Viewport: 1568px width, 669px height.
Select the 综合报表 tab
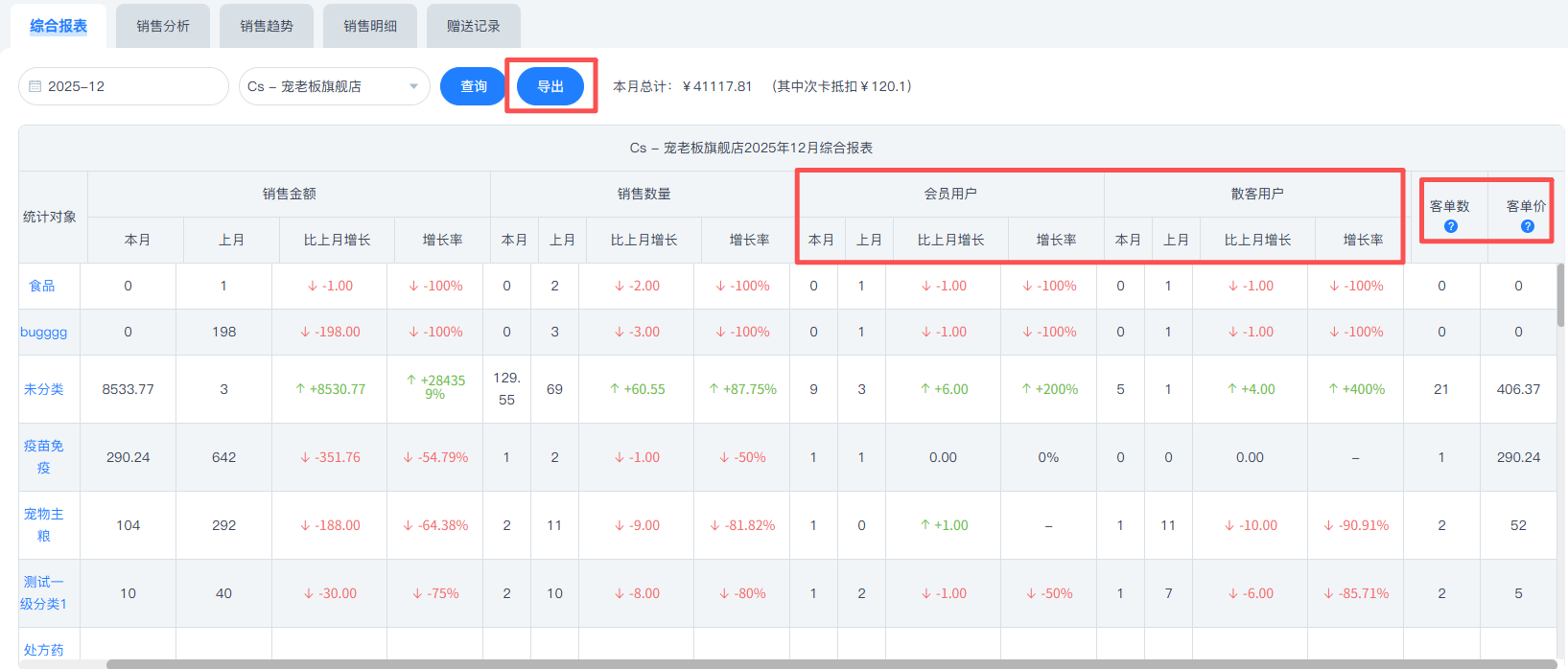pos(59,26)
